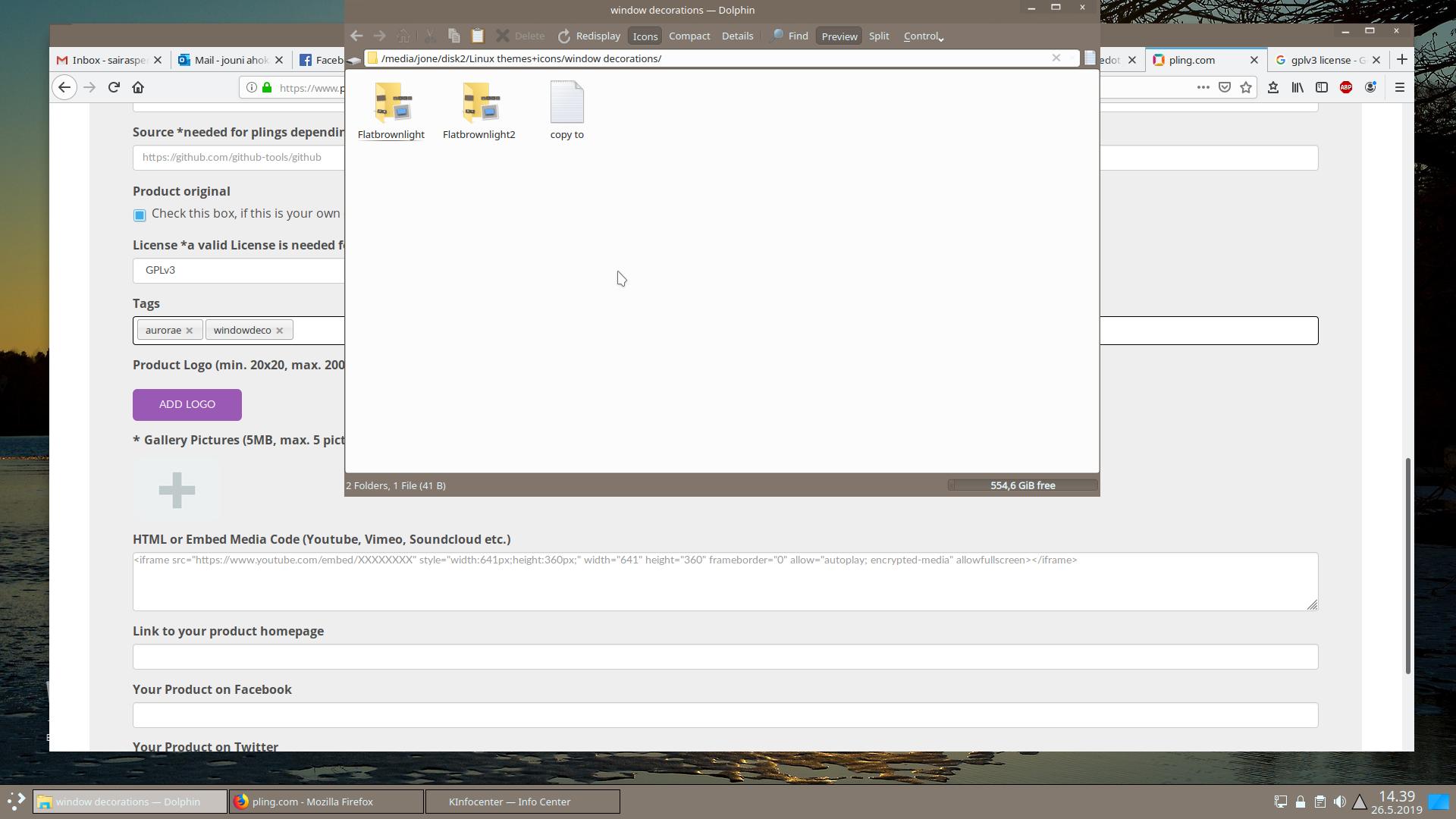Click '2 Folders, 1 File' status text
The width and height of the screenshot is (1456, 819).
(396, 485)
